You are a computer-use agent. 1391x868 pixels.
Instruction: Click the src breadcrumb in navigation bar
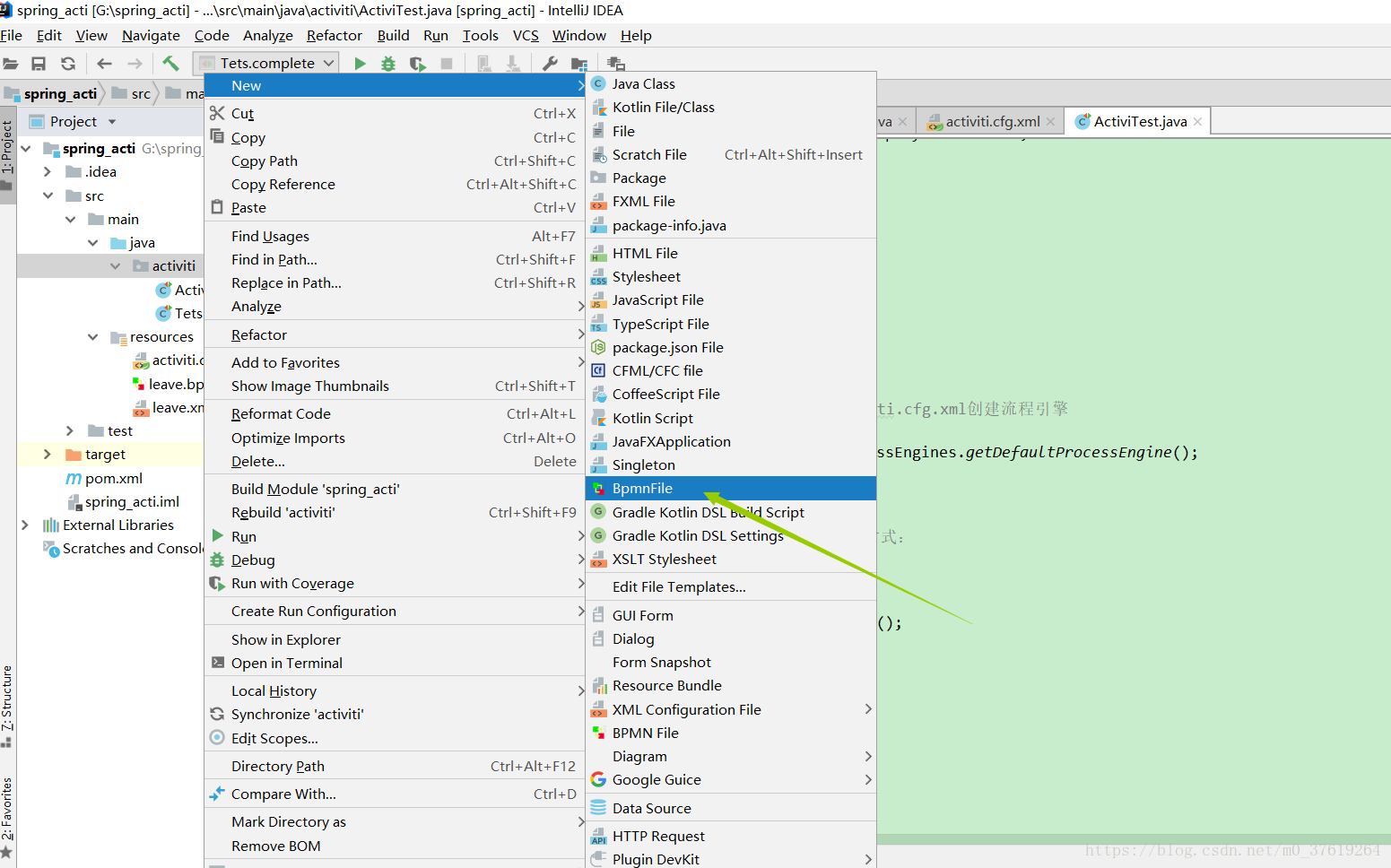[133, 94]
